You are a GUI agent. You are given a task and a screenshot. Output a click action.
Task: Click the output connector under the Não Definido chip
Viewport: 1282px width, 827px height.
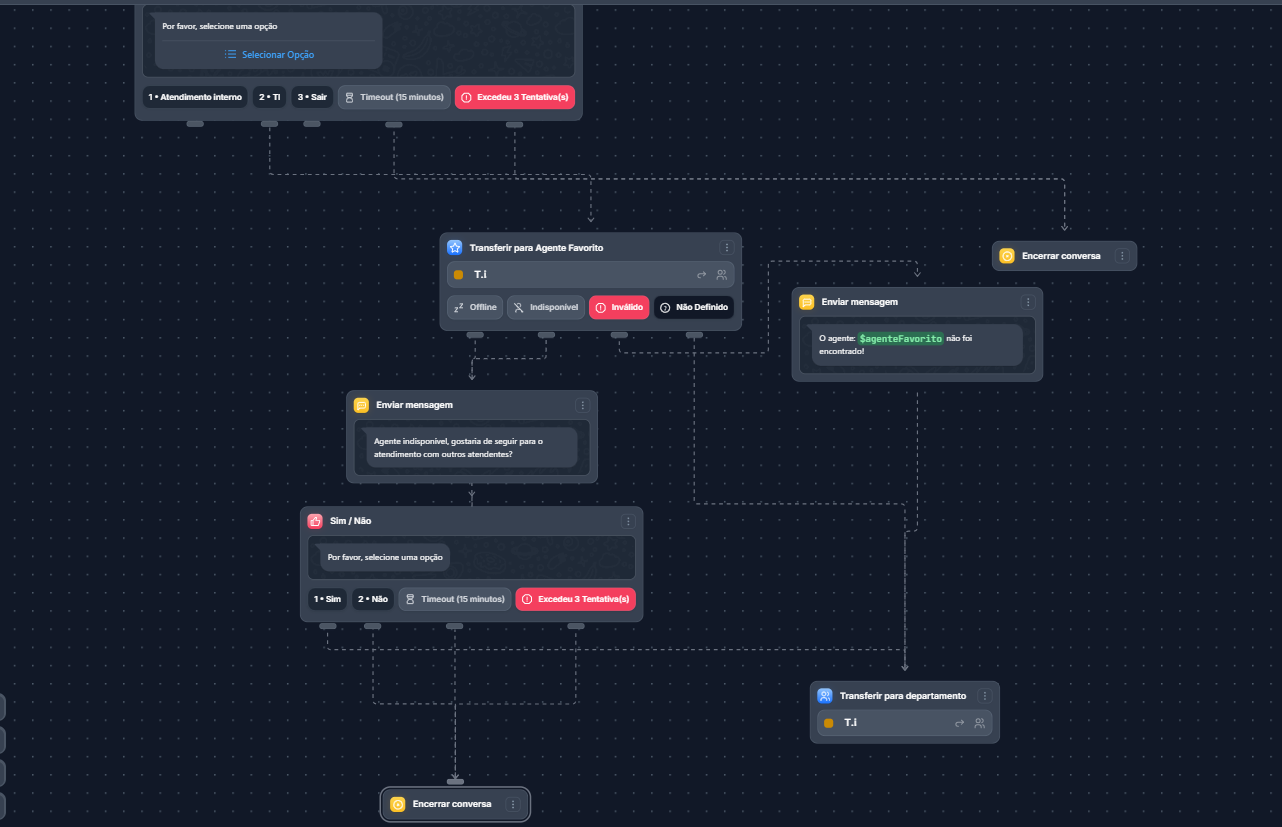(694, 335)
